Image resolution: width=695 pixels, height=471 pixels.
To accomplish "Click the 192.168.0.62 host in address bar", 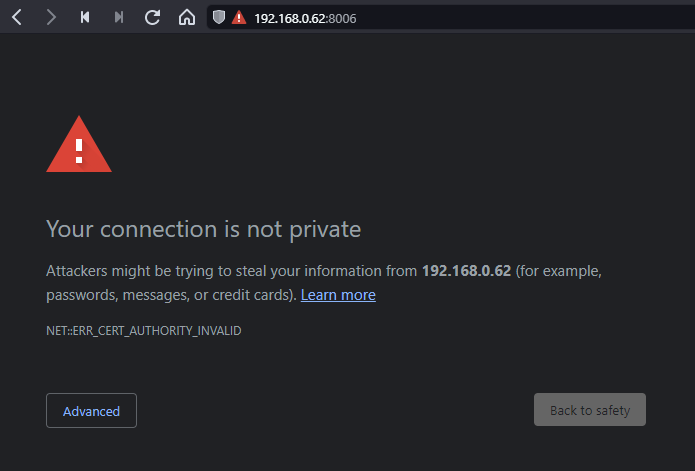I will pyautogui.click(x=289, y=18).
